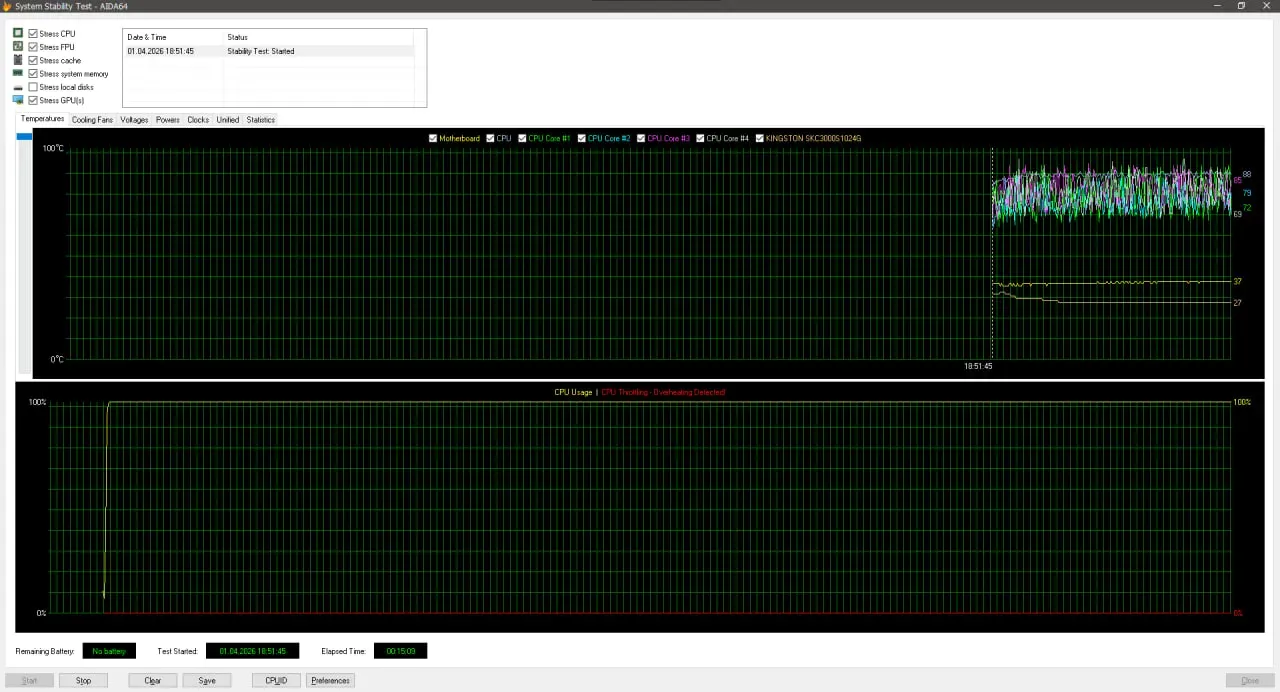This screenshot has height=692, width=1280.
Task: Select the Statistics tab
Action: coord(260,120)
